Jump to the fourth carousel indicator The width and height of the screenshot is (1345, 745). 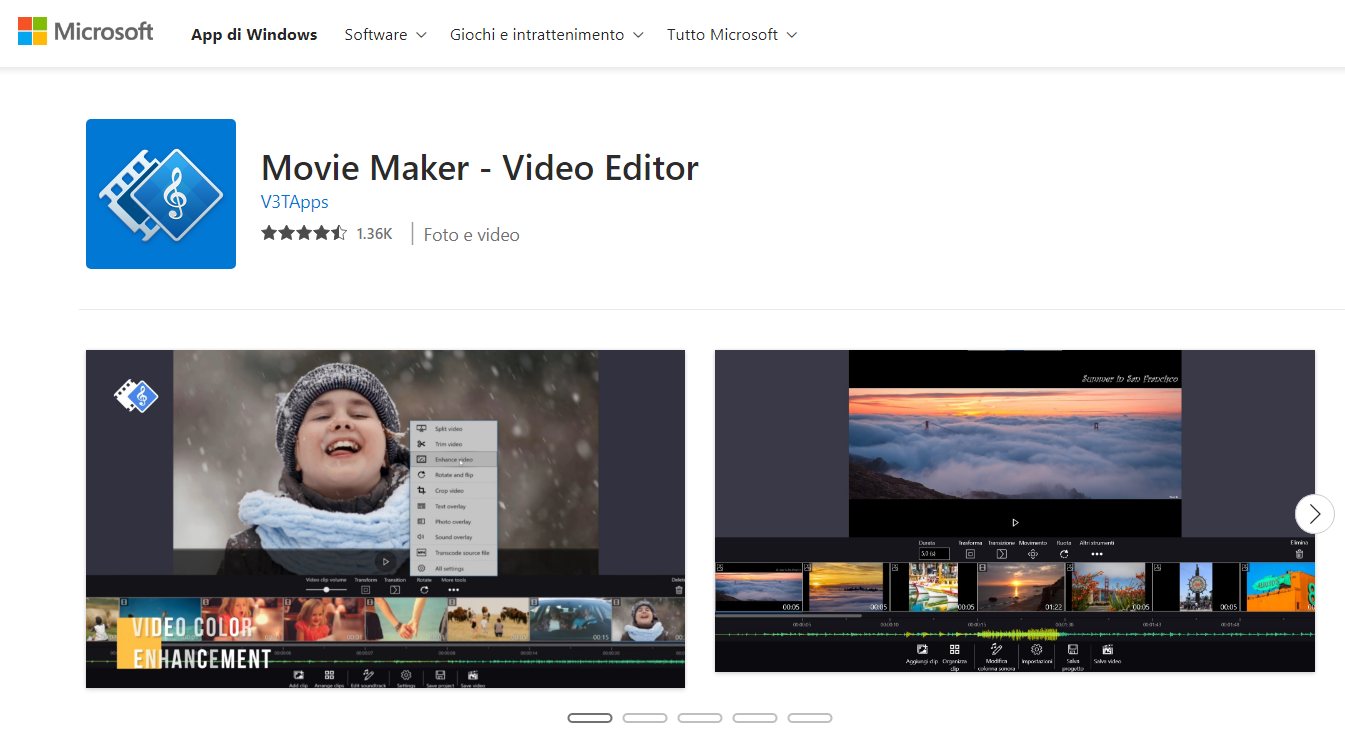(x=754, y=718)
